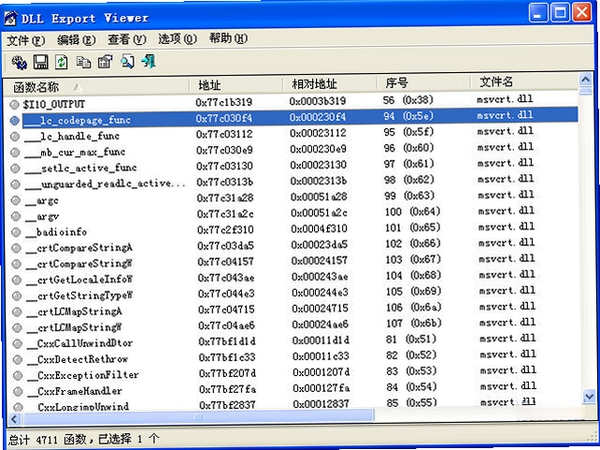Image resolution: width=600 pixels, height=450 pixels.
Task: Click ordinal cell 107 (0x6b)
Action: pos(414,323)
